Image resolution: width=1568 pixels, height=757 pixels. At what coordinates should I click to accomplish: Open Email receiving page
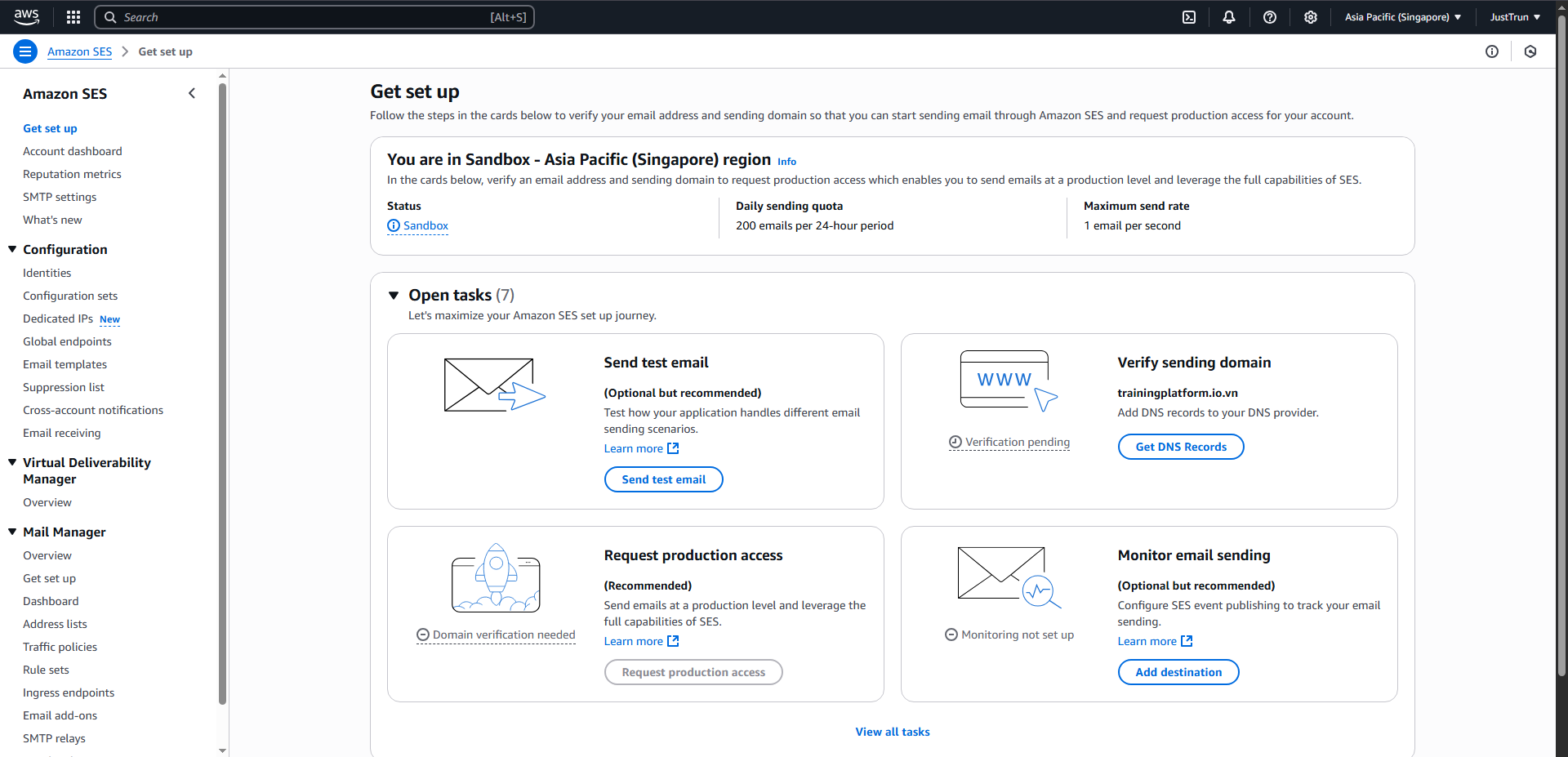(x=62, y=433)
